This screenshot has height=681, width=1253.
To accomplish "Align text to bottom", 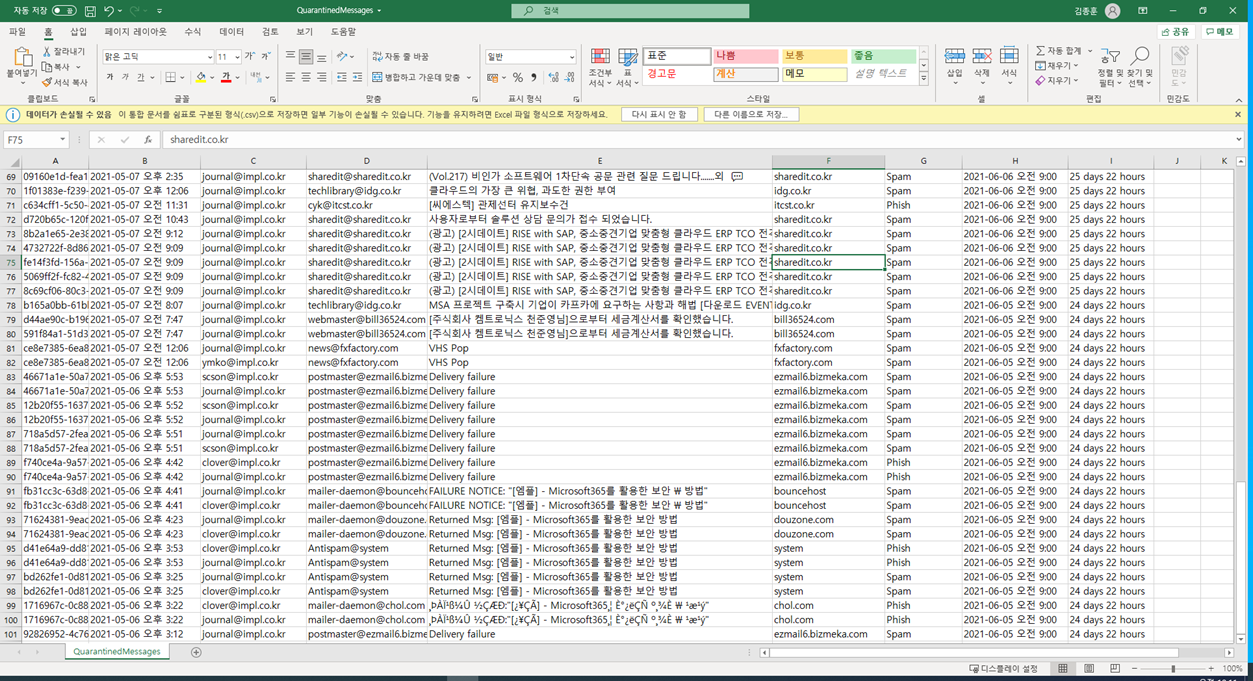I will pyautogui.click(x=322, y=56).
